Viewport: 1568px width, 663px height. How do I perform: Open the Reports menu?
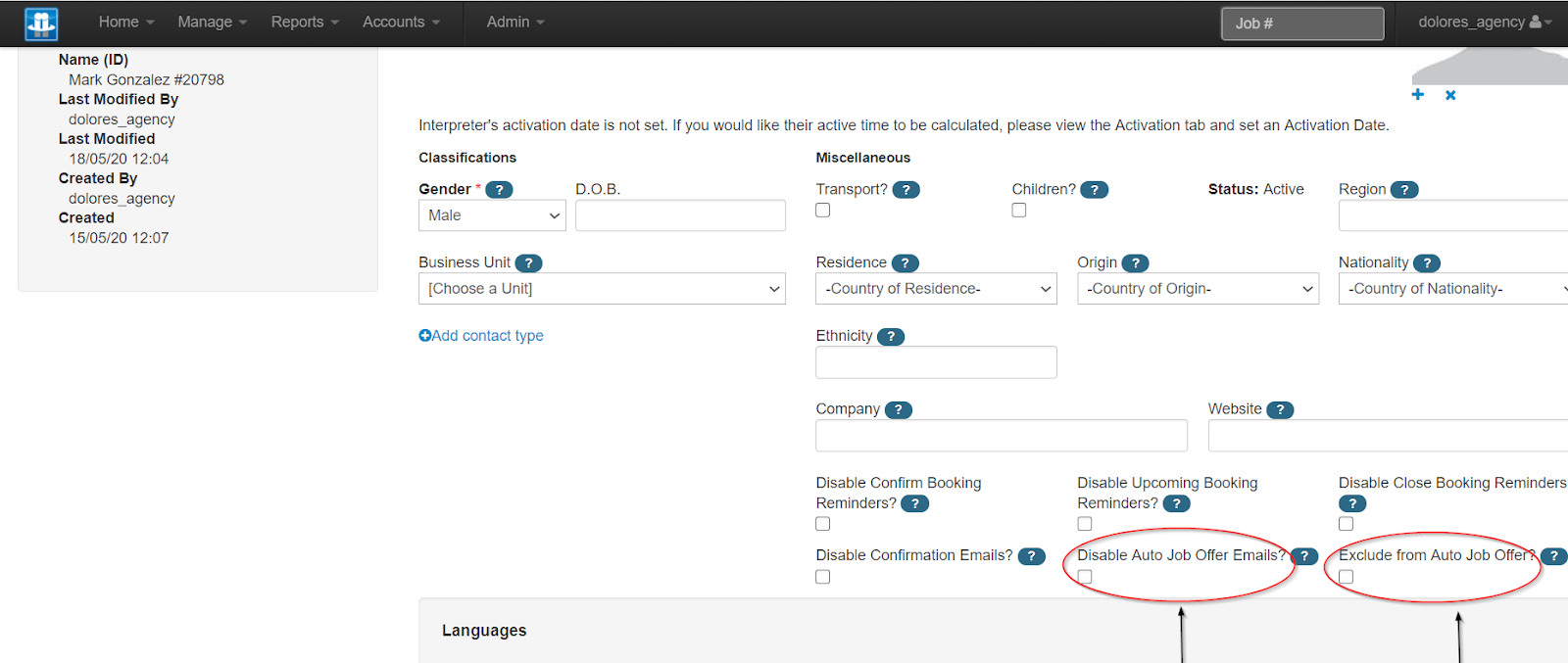click(305, 23)
